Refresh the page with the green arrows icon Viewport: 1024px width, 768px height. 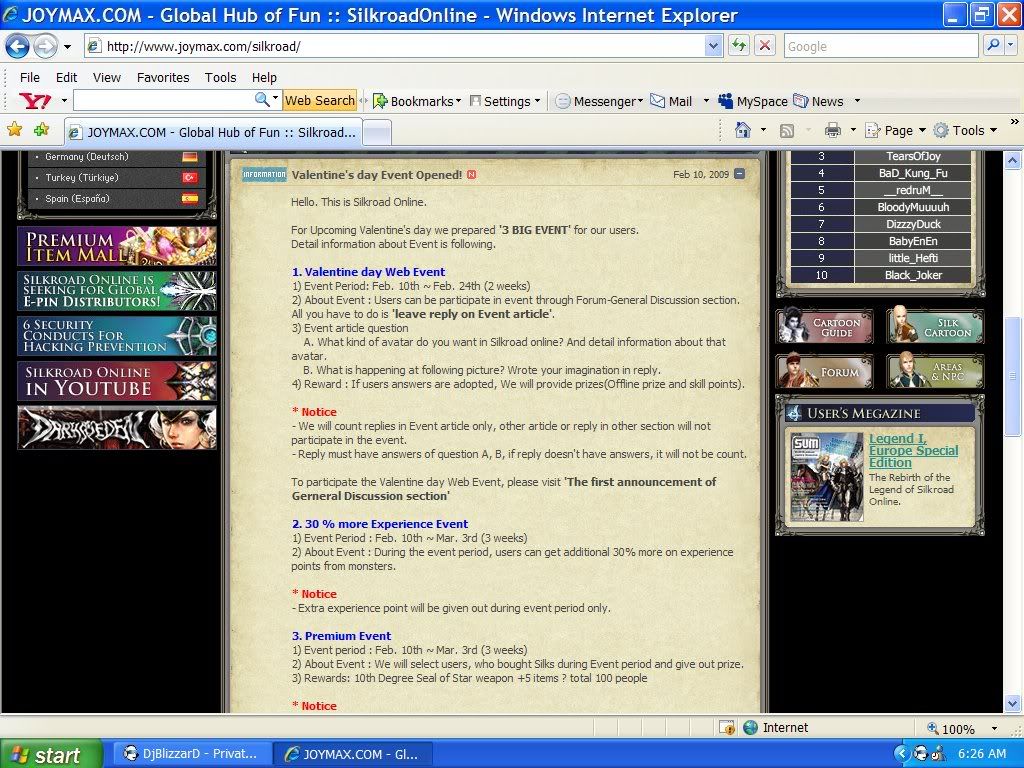739,46
